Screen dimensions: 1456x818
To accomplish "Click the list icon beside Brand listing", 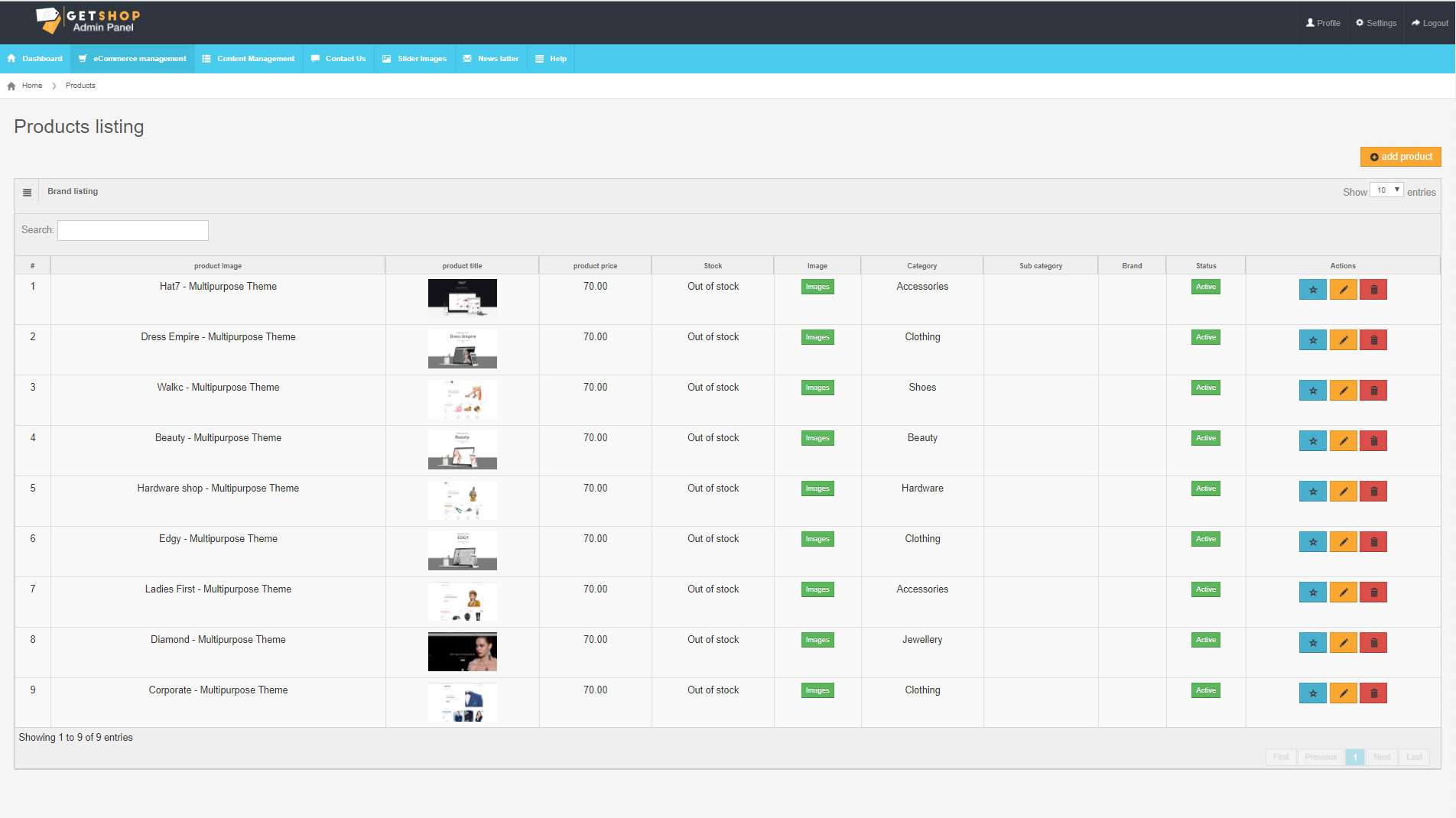I will point(28,193).
